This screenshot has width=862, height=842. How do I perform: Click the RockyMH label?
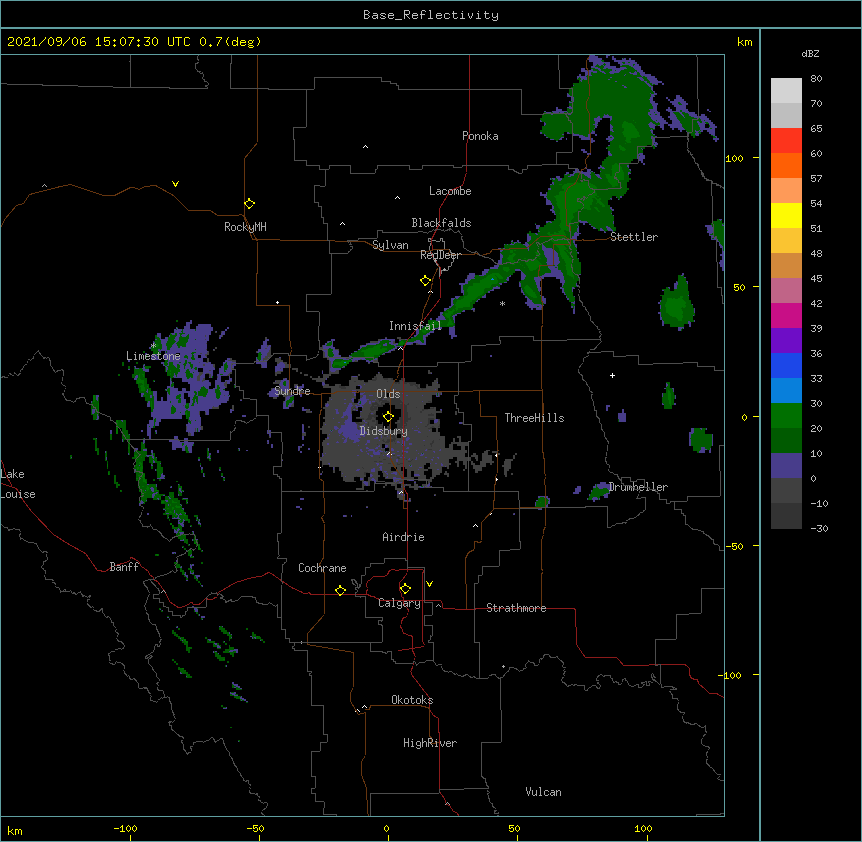coord(245,227)
